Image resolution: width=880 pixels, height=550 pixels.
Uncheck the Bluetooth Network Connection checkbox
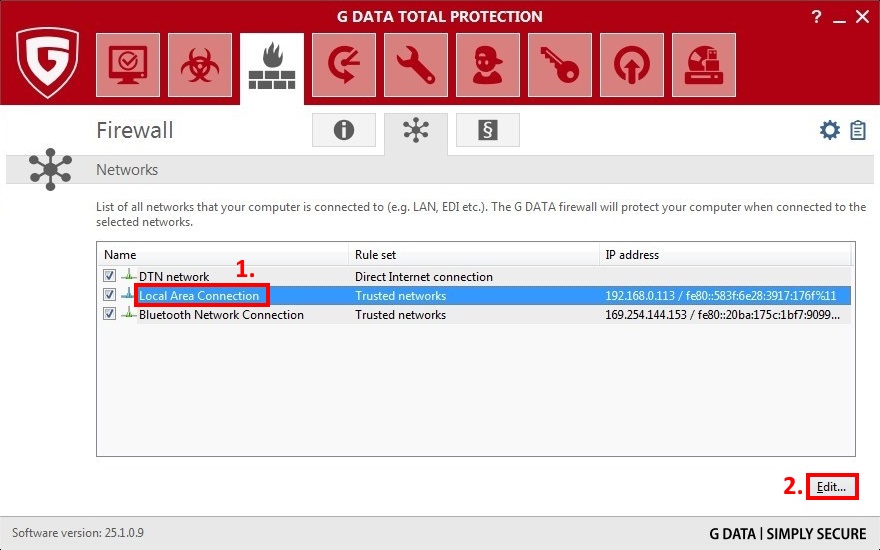pyautogui.click(x=109, y=314)
